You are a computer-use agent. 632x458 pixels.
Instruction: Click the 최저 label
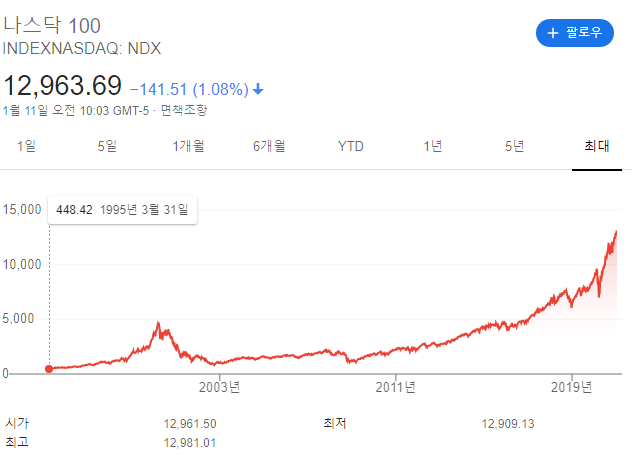335,423
